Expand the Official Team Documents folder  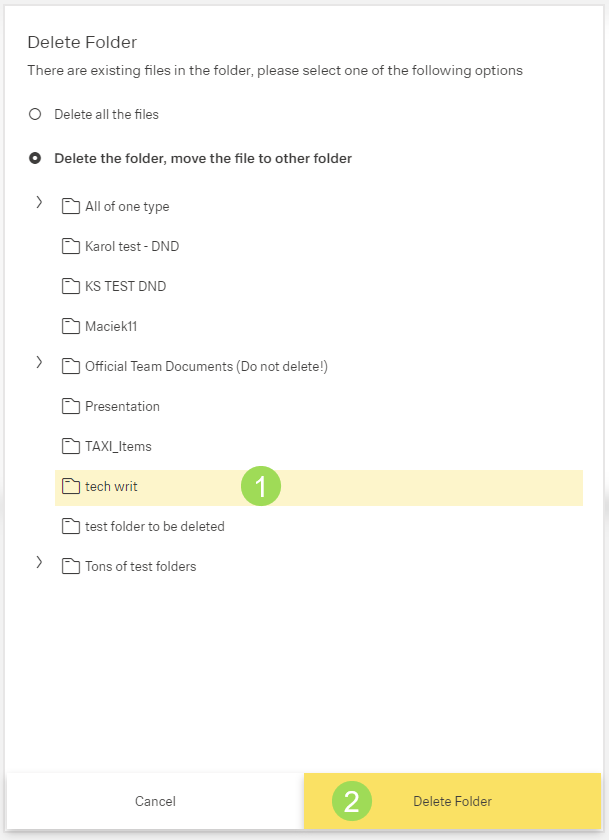(39, 362)
